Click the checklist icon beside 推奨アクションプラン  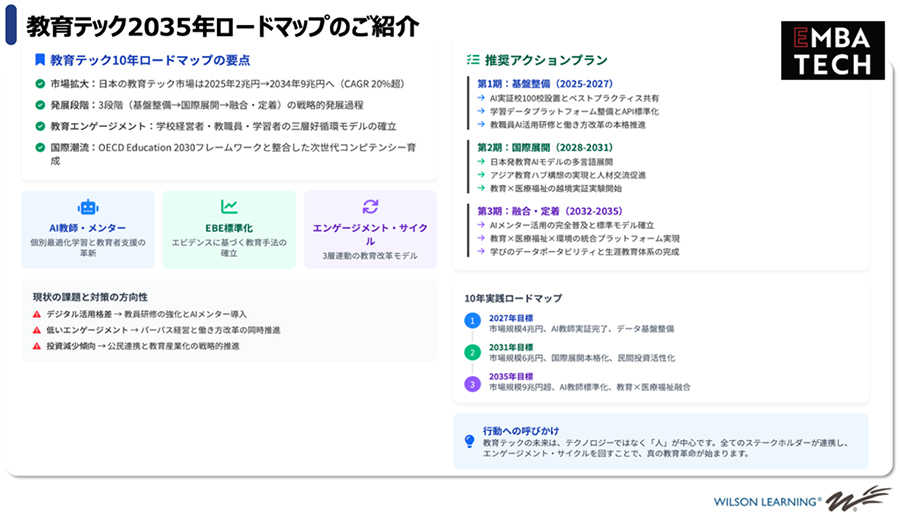tap(472, 60)
